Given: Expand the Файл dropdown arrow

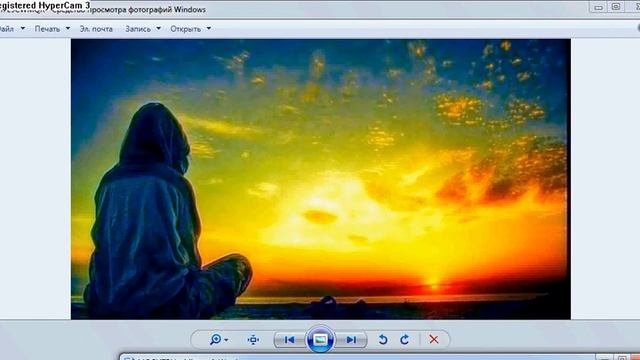Looking at the screenshot, I should pyautogui.click(x=23, y=29).
